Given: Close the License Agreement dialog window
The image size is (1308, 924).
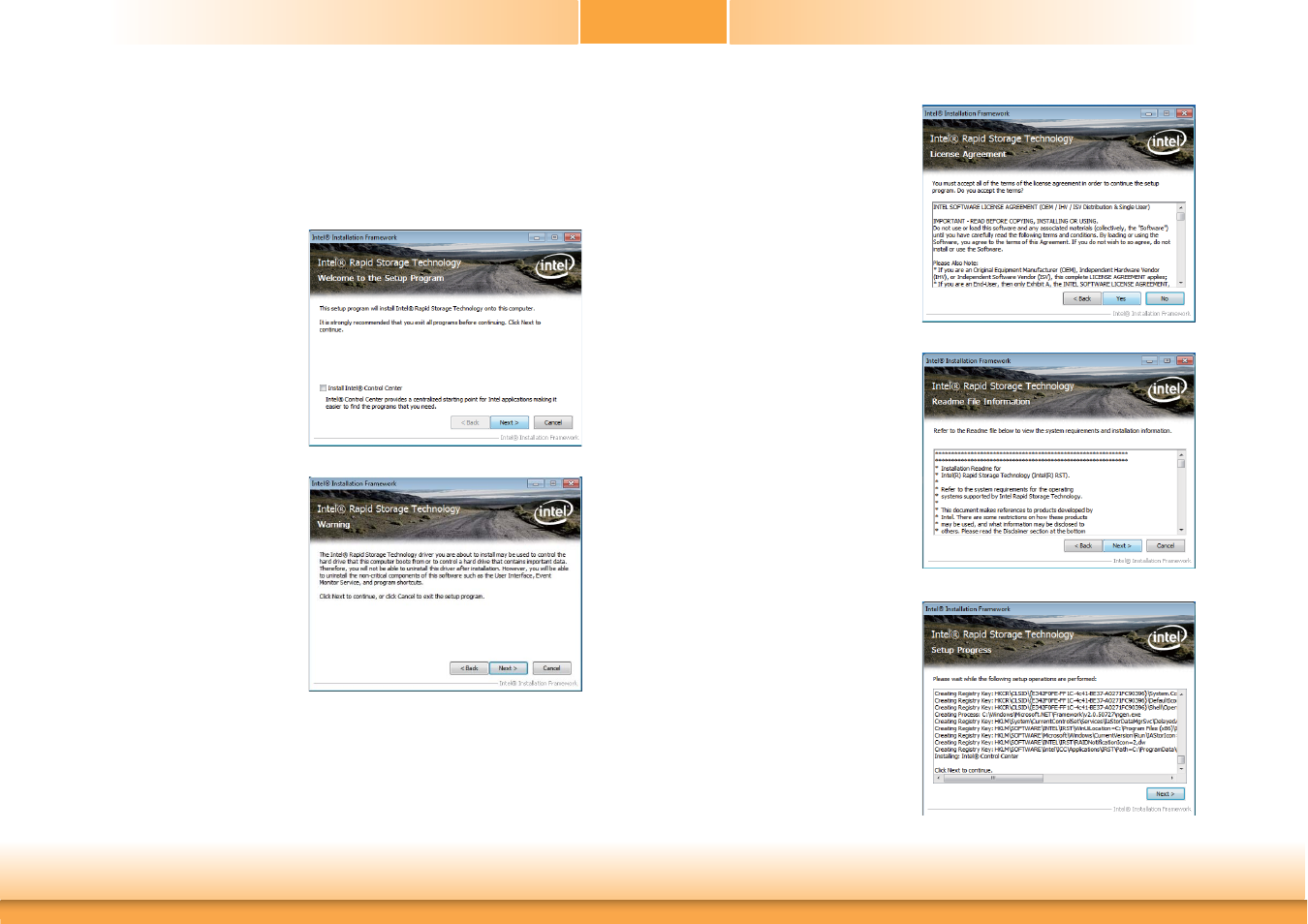Looking at the screenshot, I should 1185,113.
